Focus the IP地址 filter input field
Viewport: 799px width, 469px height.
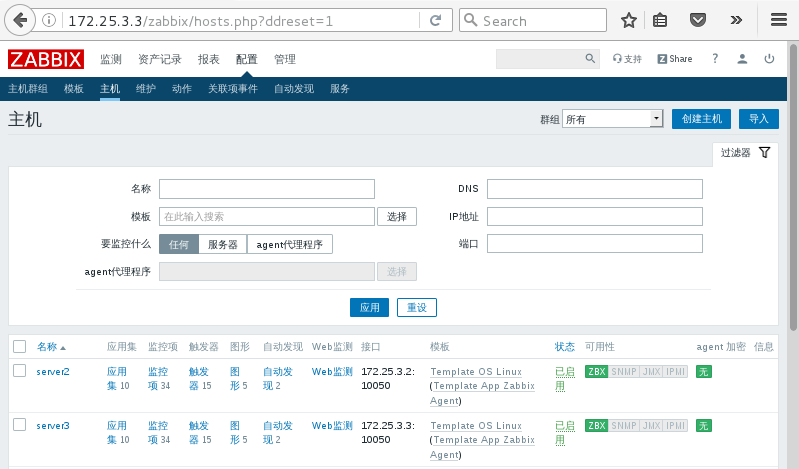click(595, 216)
